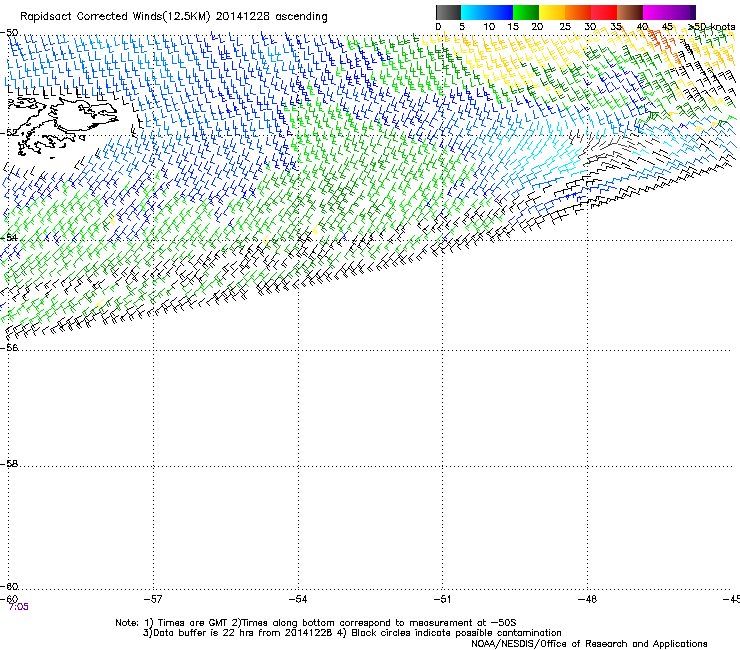Click the longitude label '-57'
Image resolution: width=740 pixels, height=650 pixels.
153,599
